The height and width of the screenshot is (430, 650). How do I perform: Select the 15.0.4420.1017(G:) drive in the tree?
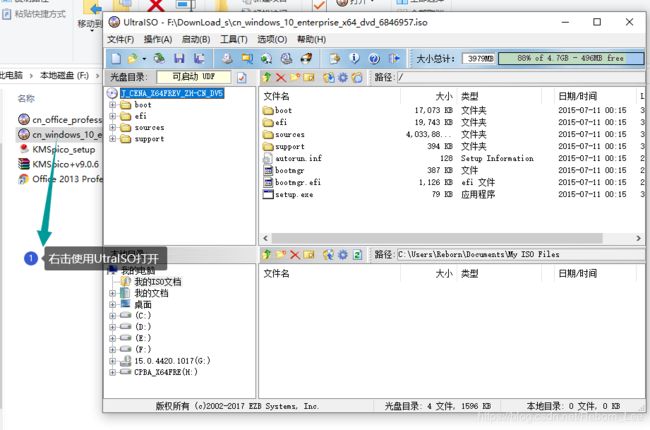[172, 361]
